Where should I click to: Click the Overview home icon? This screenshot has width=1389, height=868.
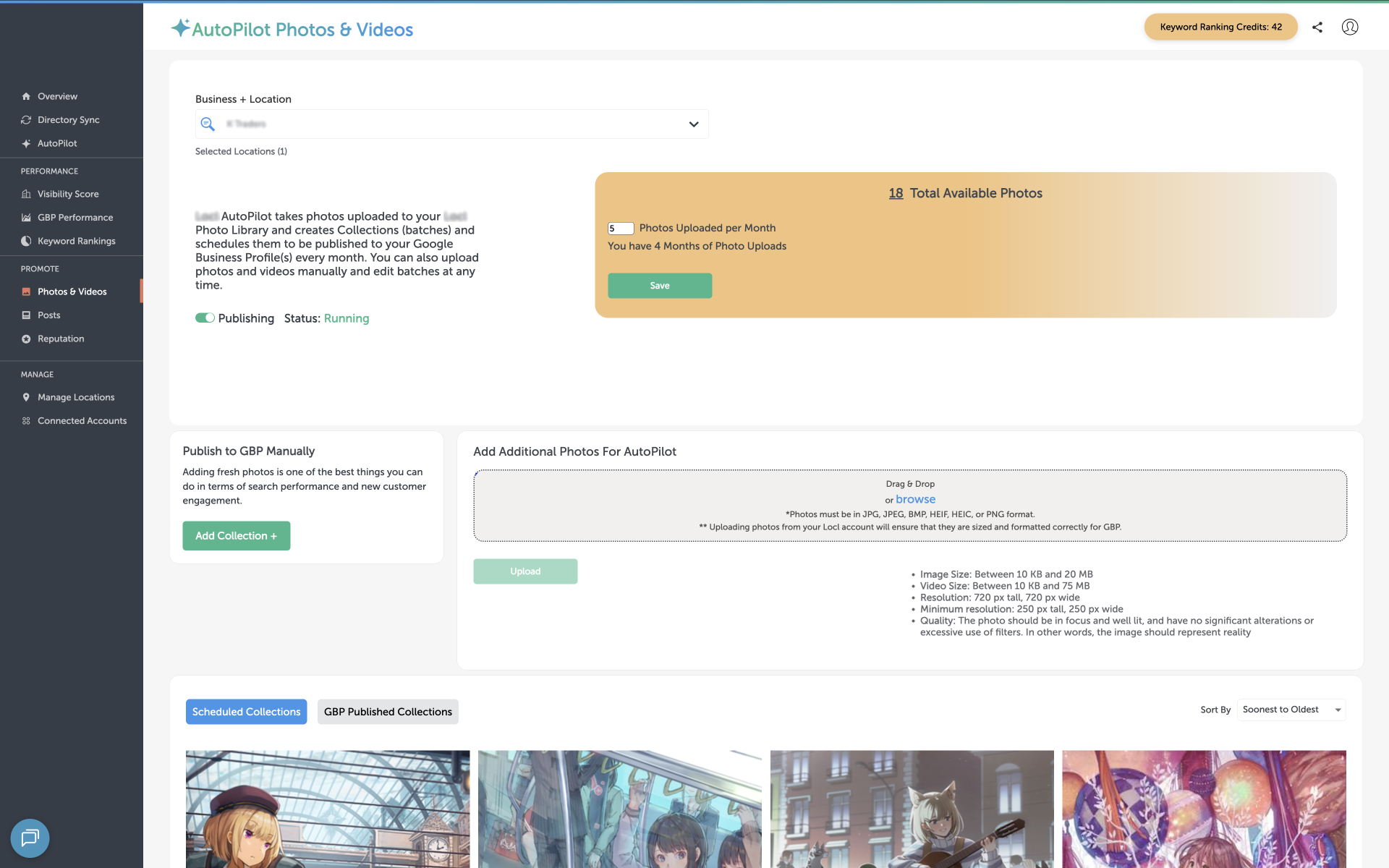tap(26, 96)
